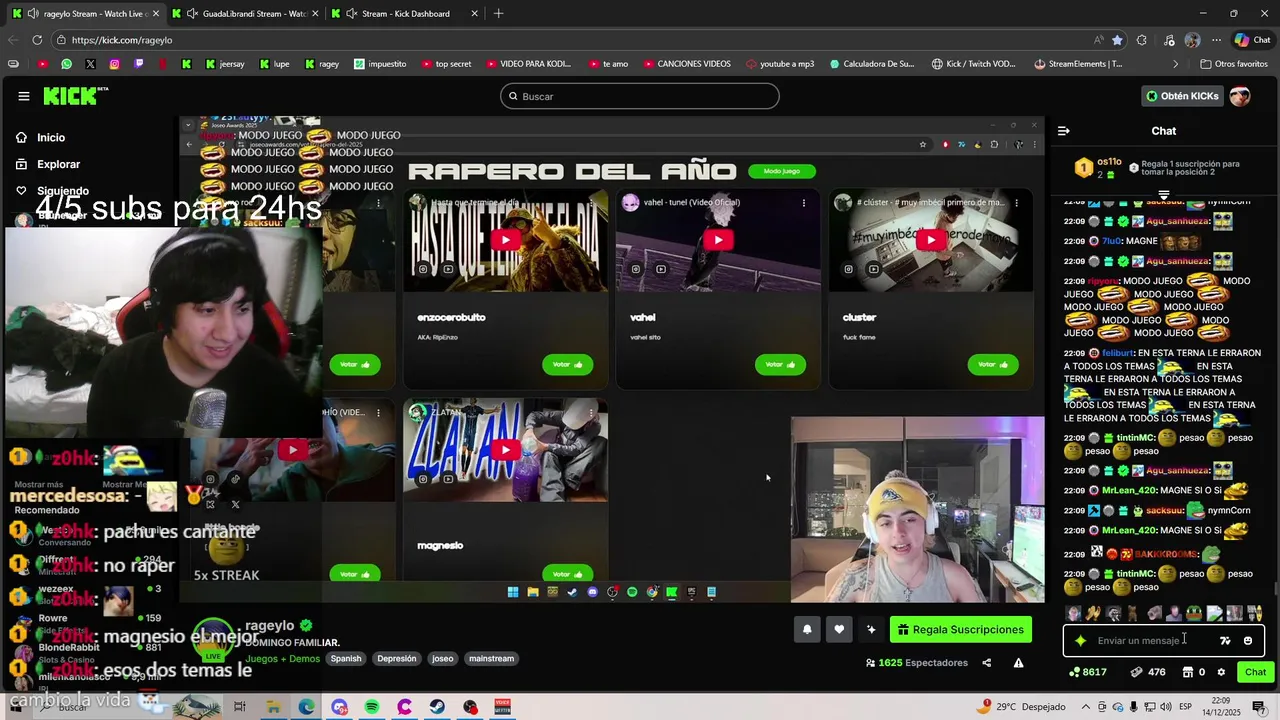The height and width of the screenshot is (720, 1280).
Task: Open the user profile avatar top right
Action: [x=1240, y=96]
